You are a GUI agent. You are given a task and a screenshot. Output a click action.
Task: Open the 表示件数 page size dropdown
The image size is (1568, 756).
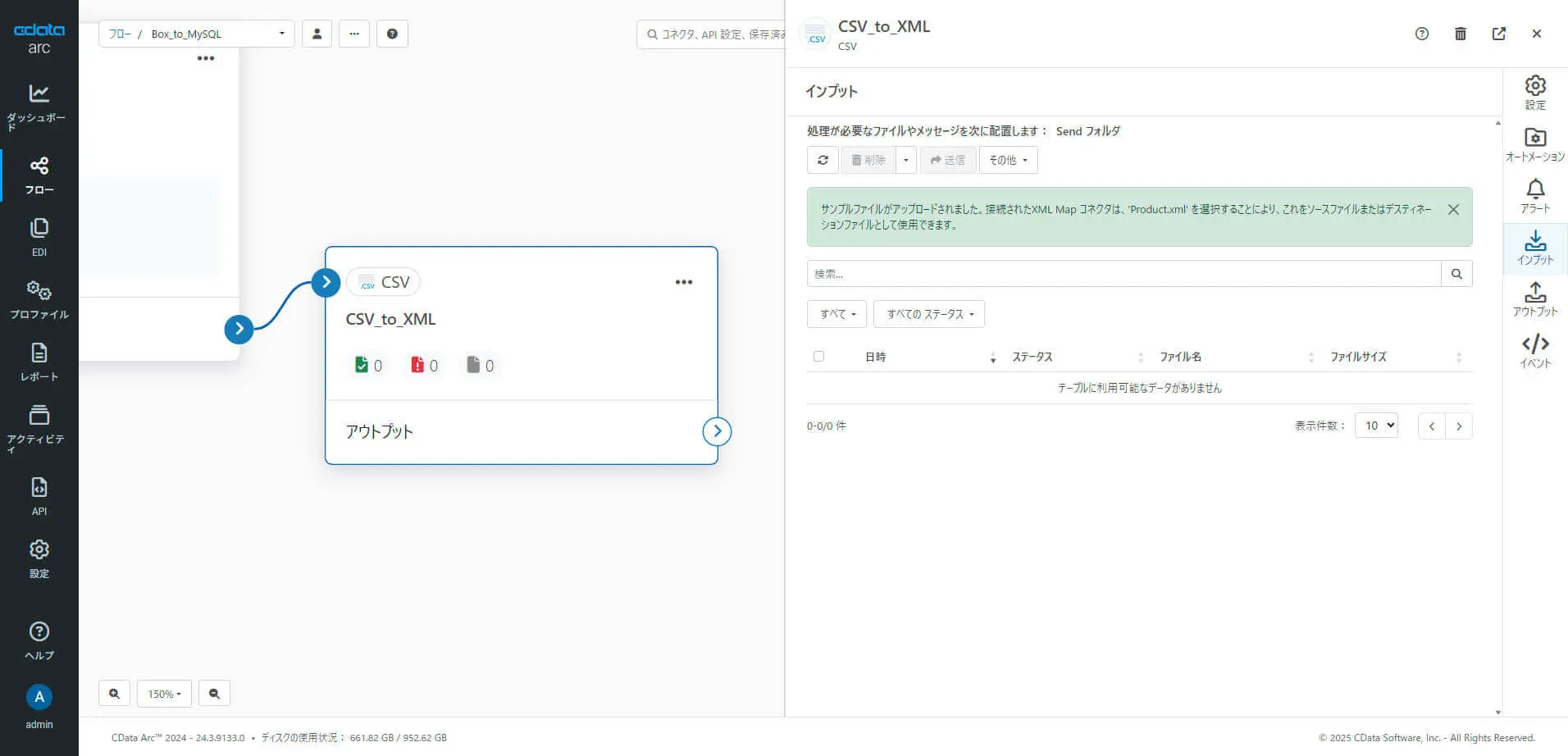tap(1376, 426)
